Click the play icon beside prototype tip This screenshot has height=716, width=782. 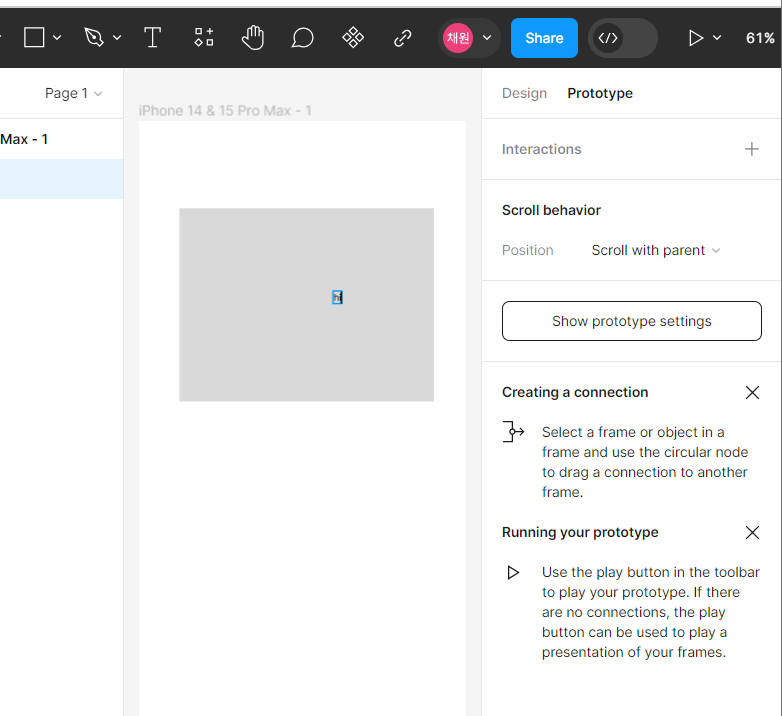(x=513, y=572)
